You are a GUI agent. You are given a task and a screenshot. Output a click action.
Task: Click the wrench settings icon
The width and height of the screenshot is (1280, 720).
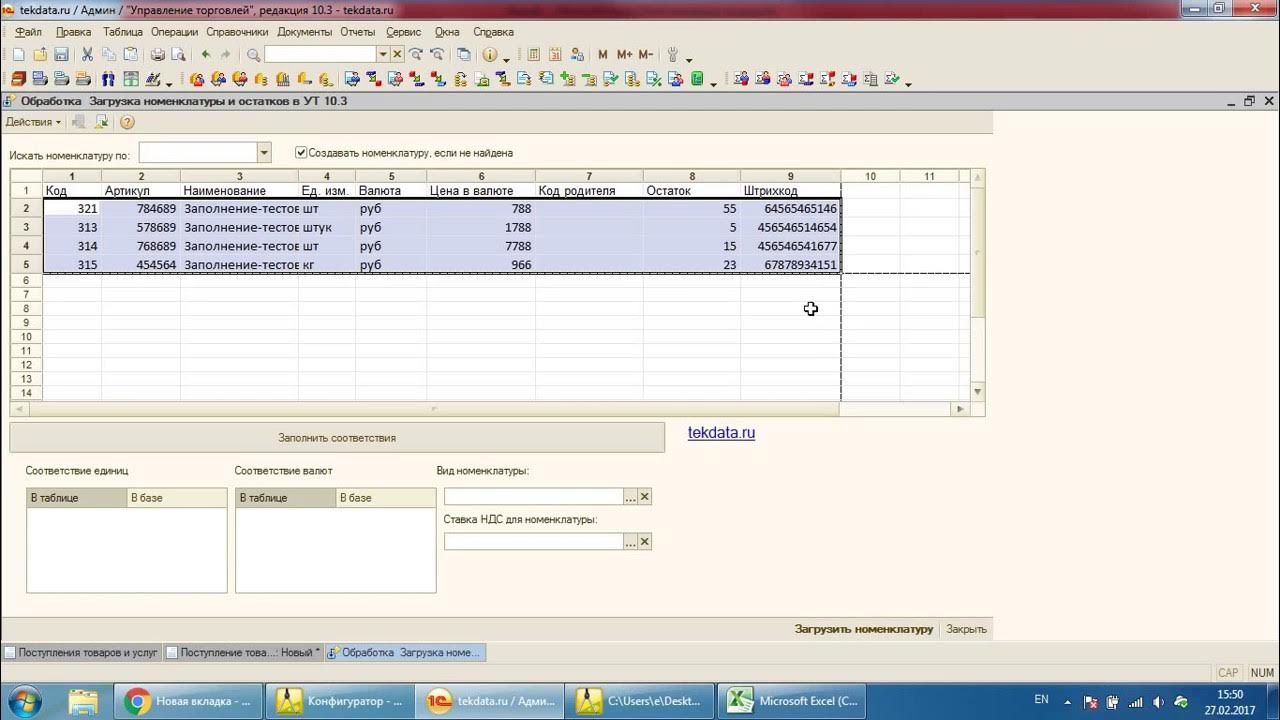(x=673, y=55)
